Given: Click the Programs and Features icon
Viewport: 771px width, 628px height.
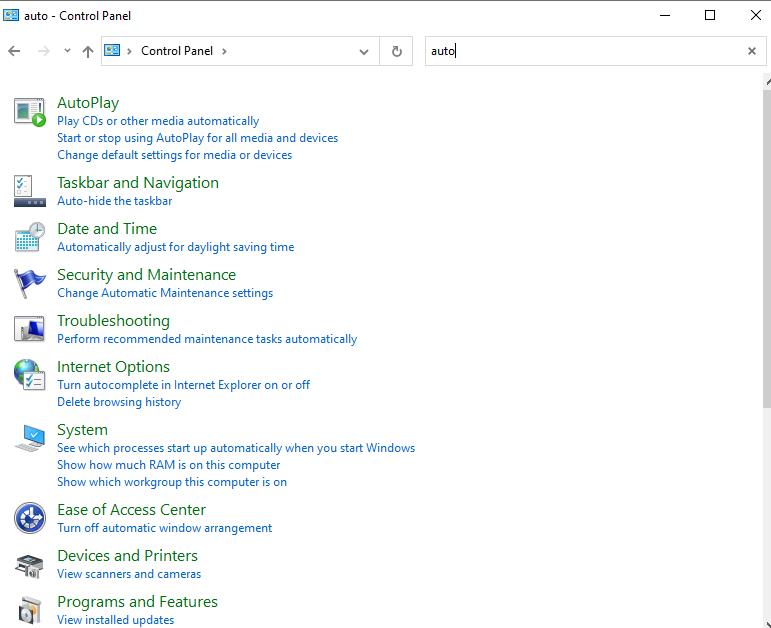Looking at the screenshot, I should click(x=30, y=610).
